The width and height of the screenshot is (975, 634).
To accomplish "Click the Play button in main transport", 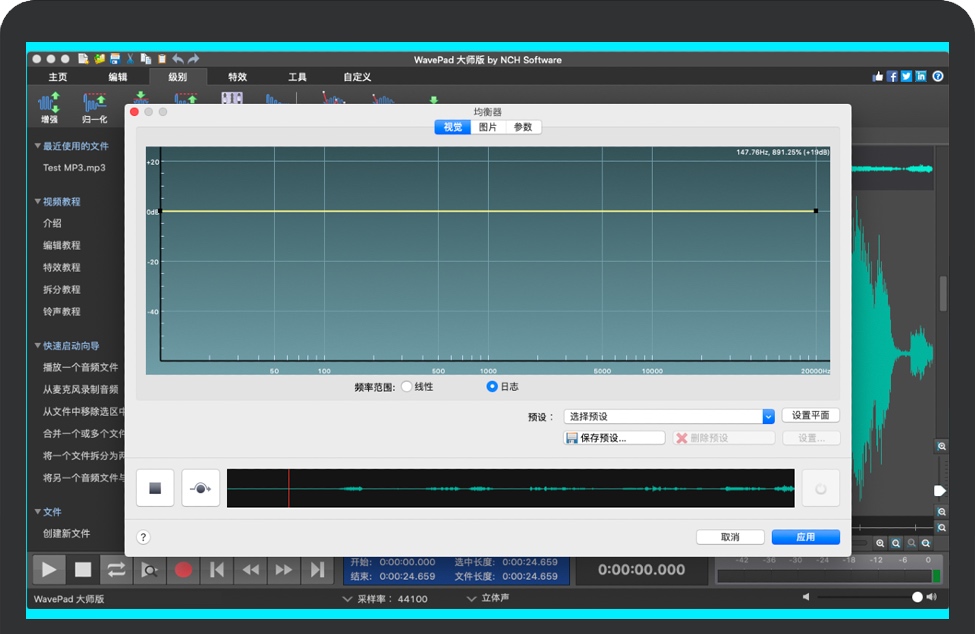I will 48,570.
